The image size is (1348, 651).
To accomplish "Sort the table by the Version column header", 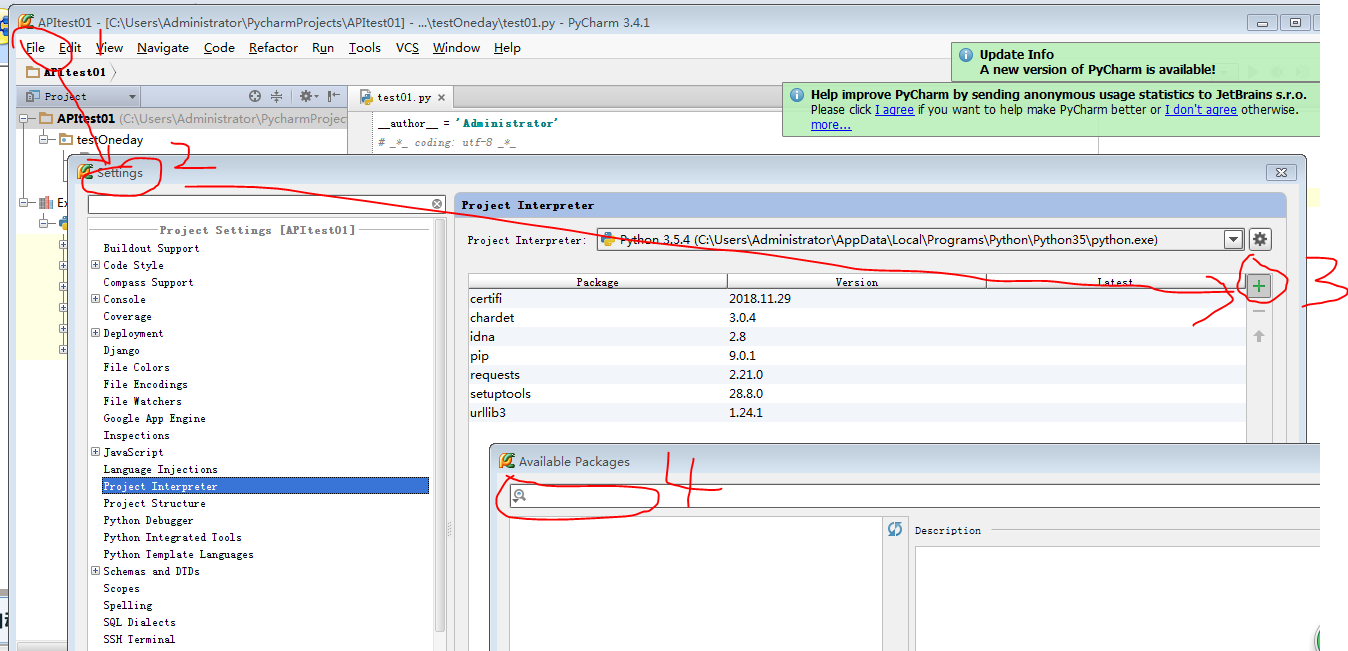I will (857, 282).
